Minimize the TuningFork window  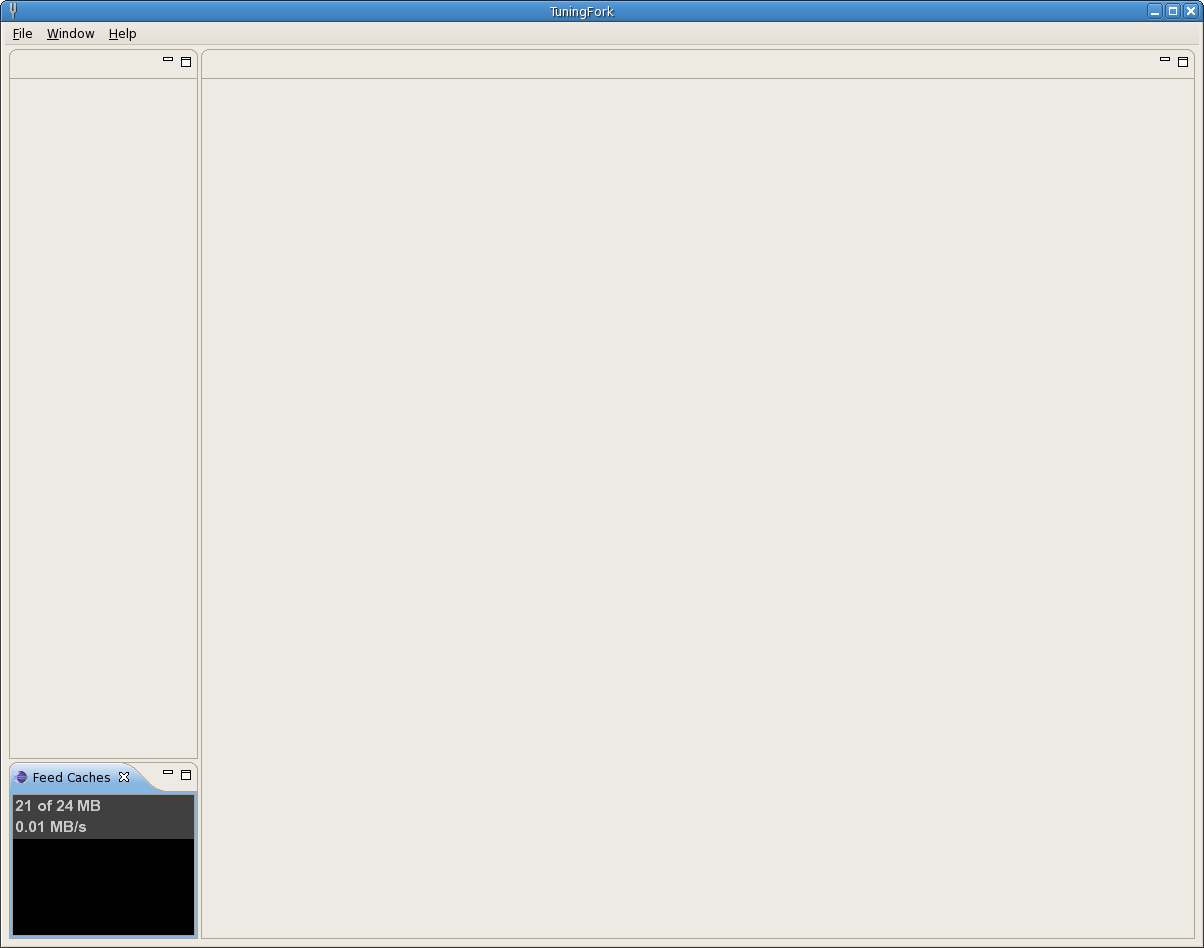point(1155,12)
